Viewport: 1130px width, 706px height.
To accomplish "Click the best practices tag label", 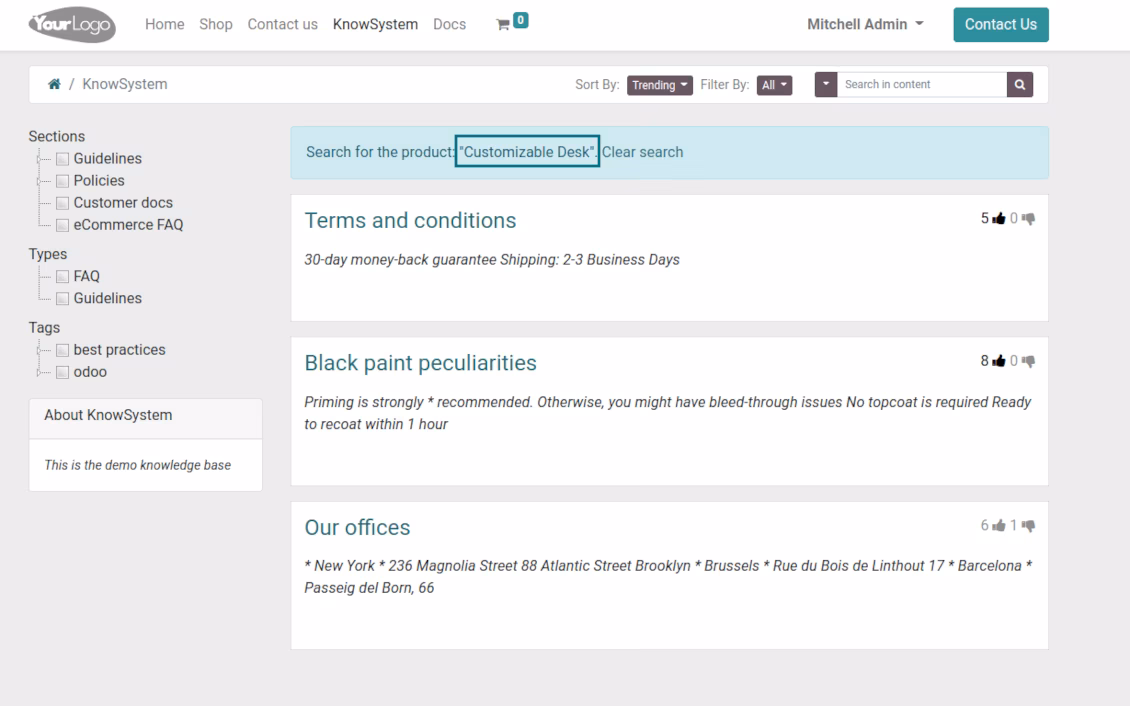I will tap(120, 350).
